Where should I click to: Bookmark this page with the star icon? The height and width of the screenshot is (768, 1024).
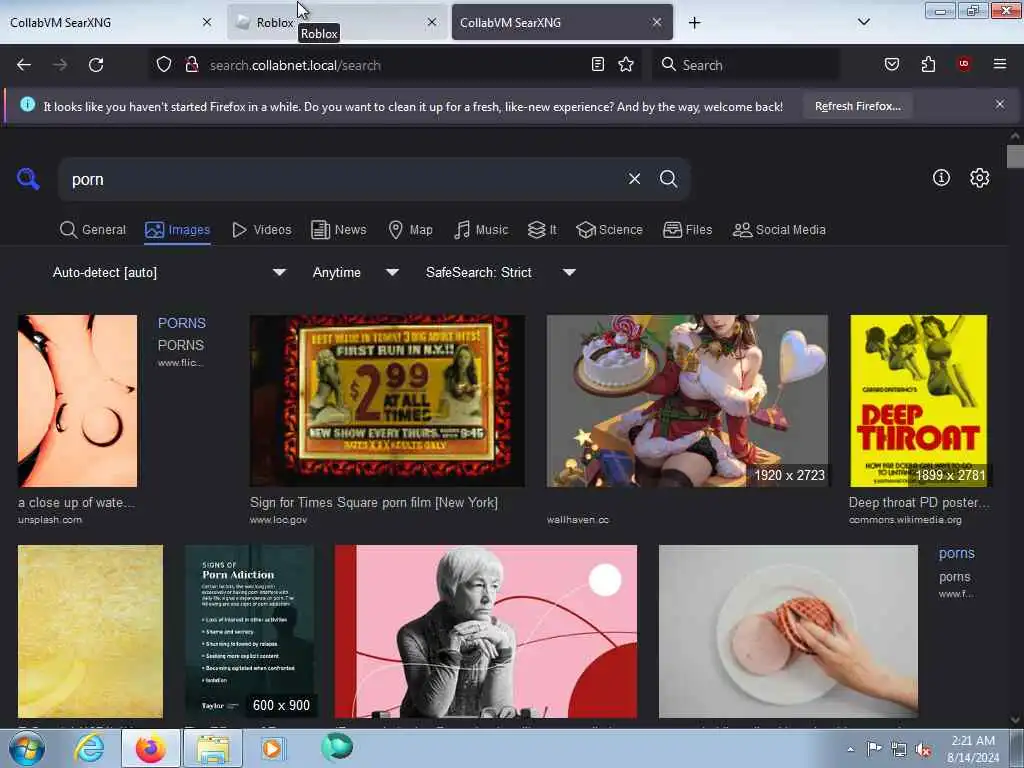click(x=626, y=65)
